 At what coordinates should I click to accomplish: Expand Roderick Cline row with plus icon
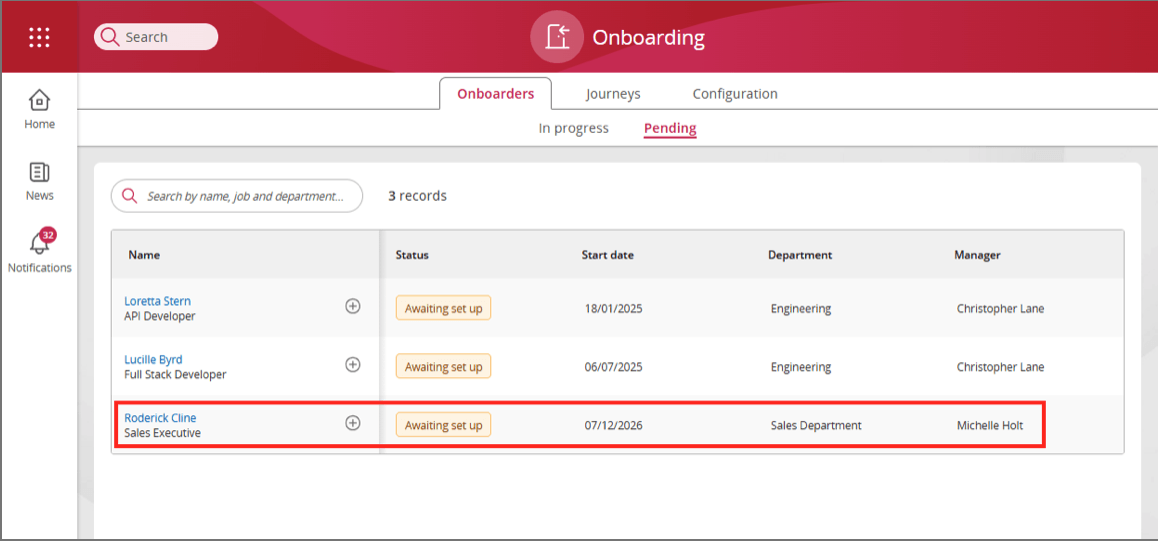(353, 423)
